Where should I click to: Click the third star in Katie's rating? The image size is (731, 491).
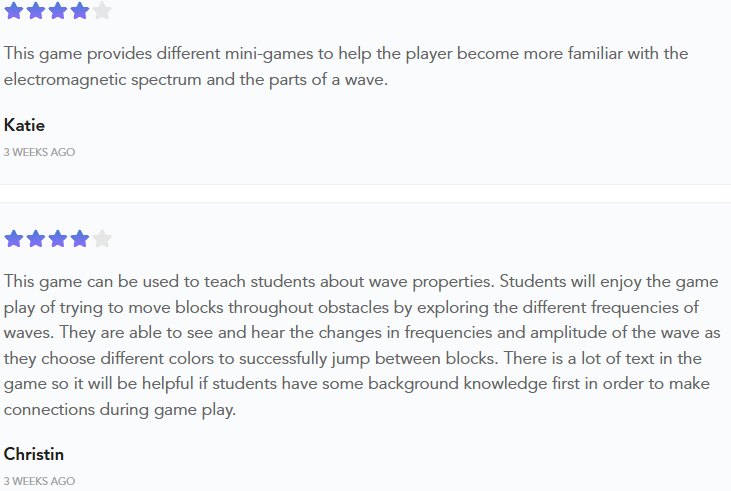pyautogui.click(x=58, y=10)
